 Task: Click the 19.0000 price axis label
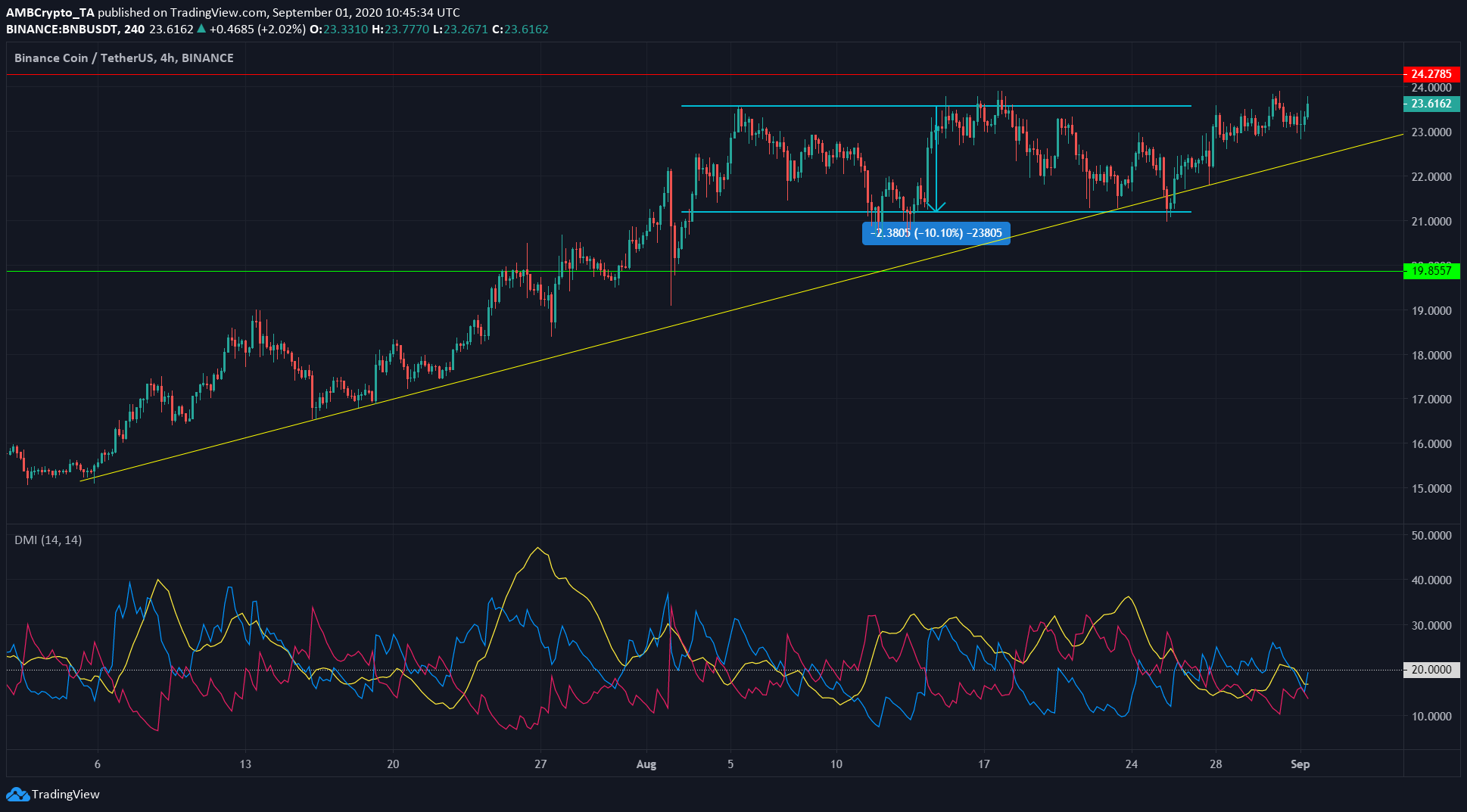tap(1431, 311)
